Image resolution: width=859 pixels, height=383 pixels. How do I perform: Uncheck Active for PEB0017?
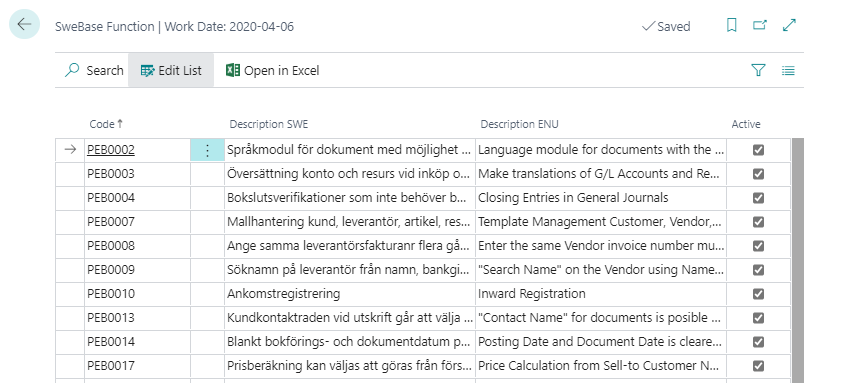[758, 366]
